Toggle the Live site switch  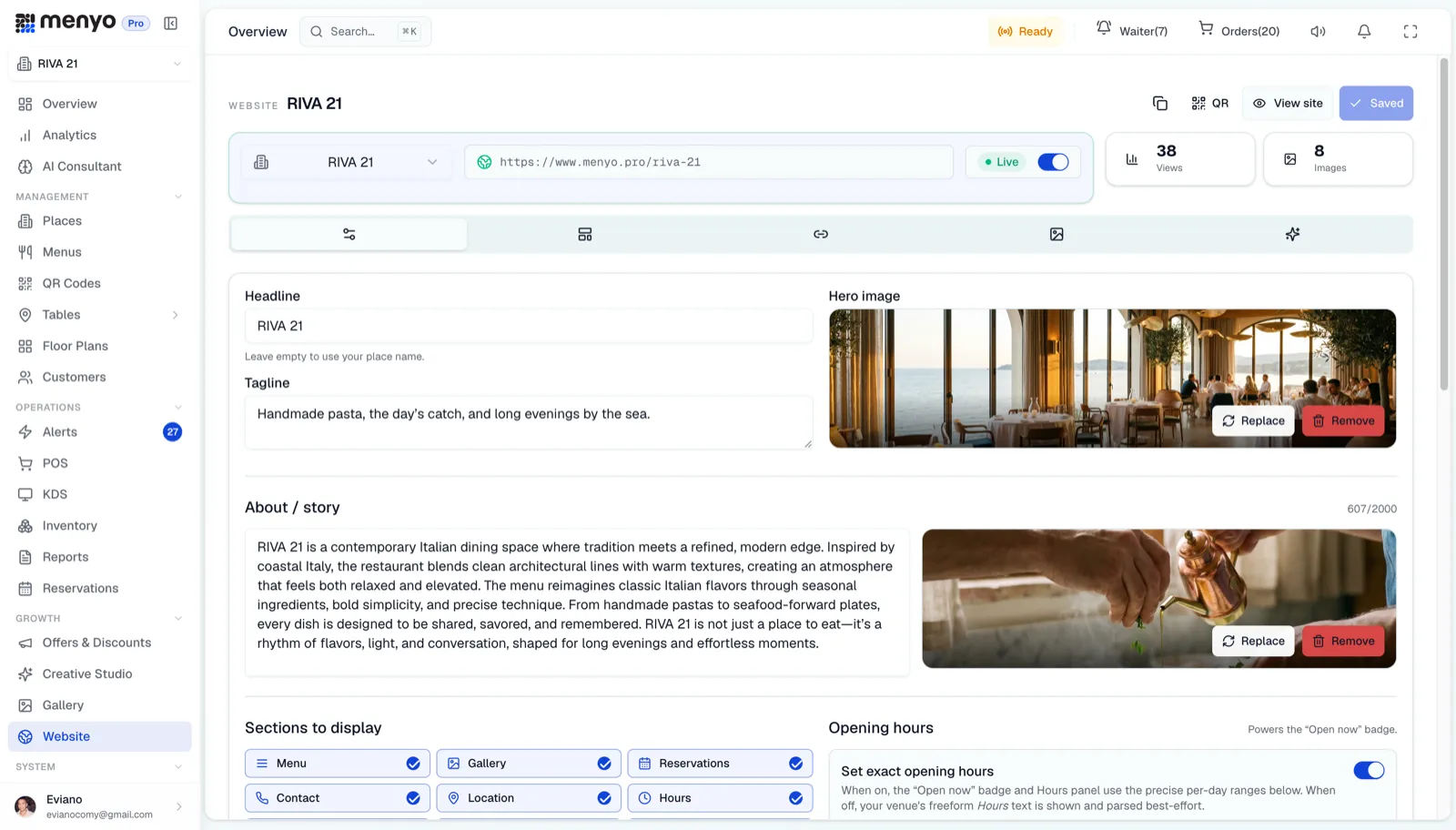[1053, 162]
